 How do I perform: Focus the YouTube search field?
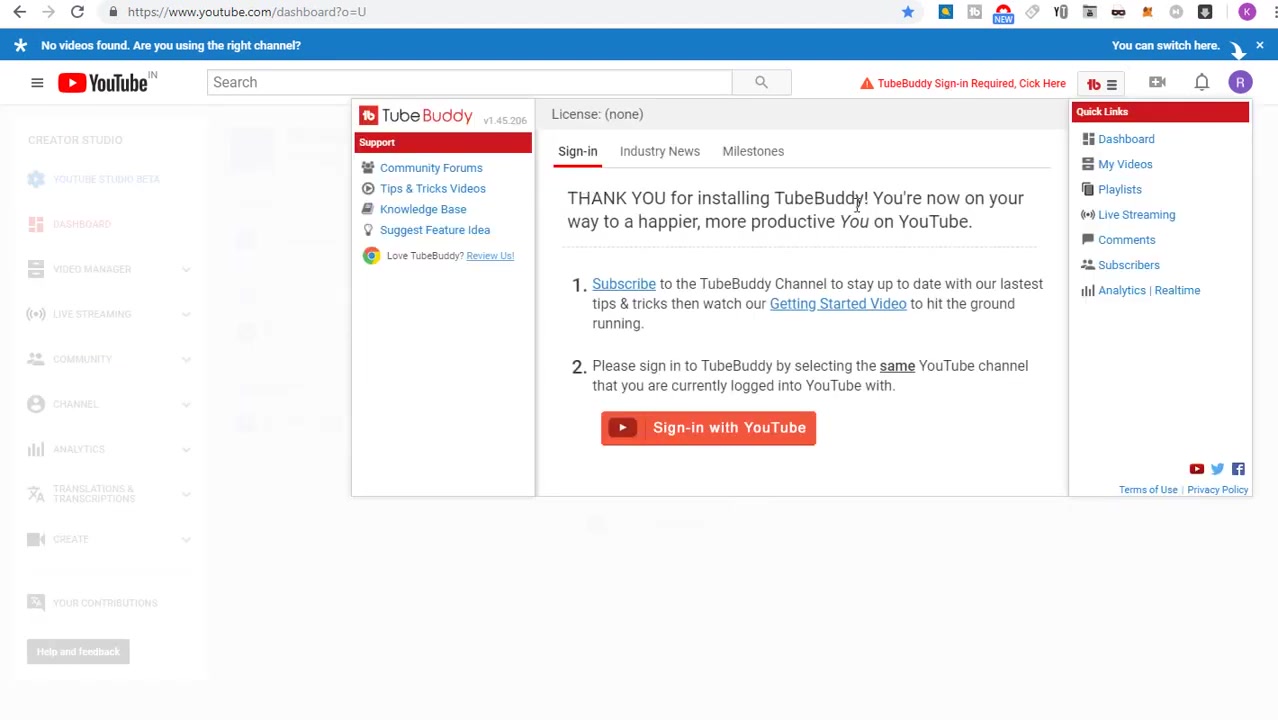pyautogui.click(x=469, y=82)
